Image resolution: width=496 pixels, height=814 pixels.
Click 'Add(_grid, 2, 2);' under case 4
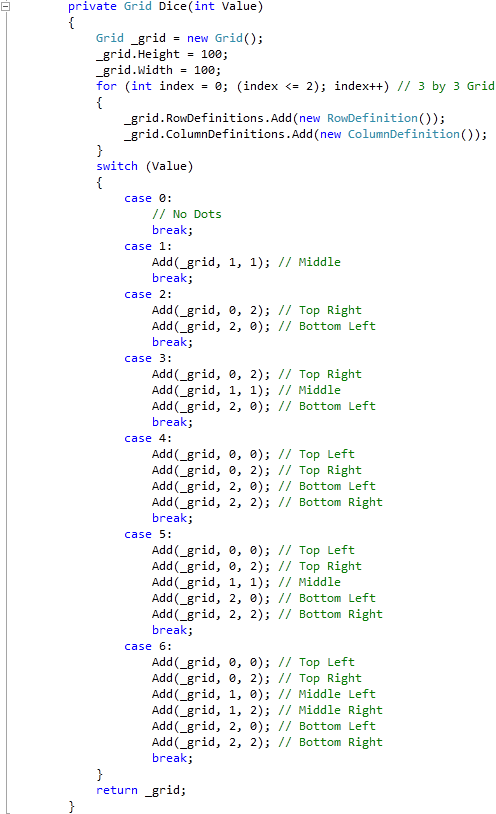(211, 503)
